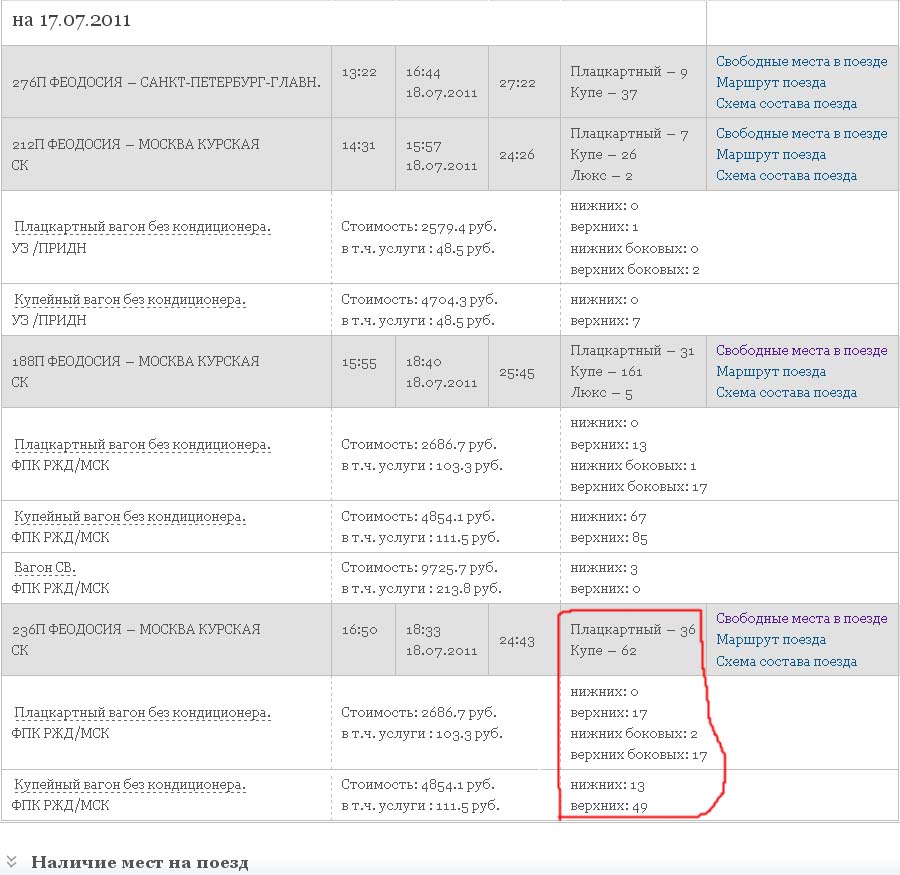The height and width of the screenshot is (875, 900).
Task: Click 'Плацкартный вагон без кондиционера' under УЗ /ПРИДН
Action: (x=142, y=227)
